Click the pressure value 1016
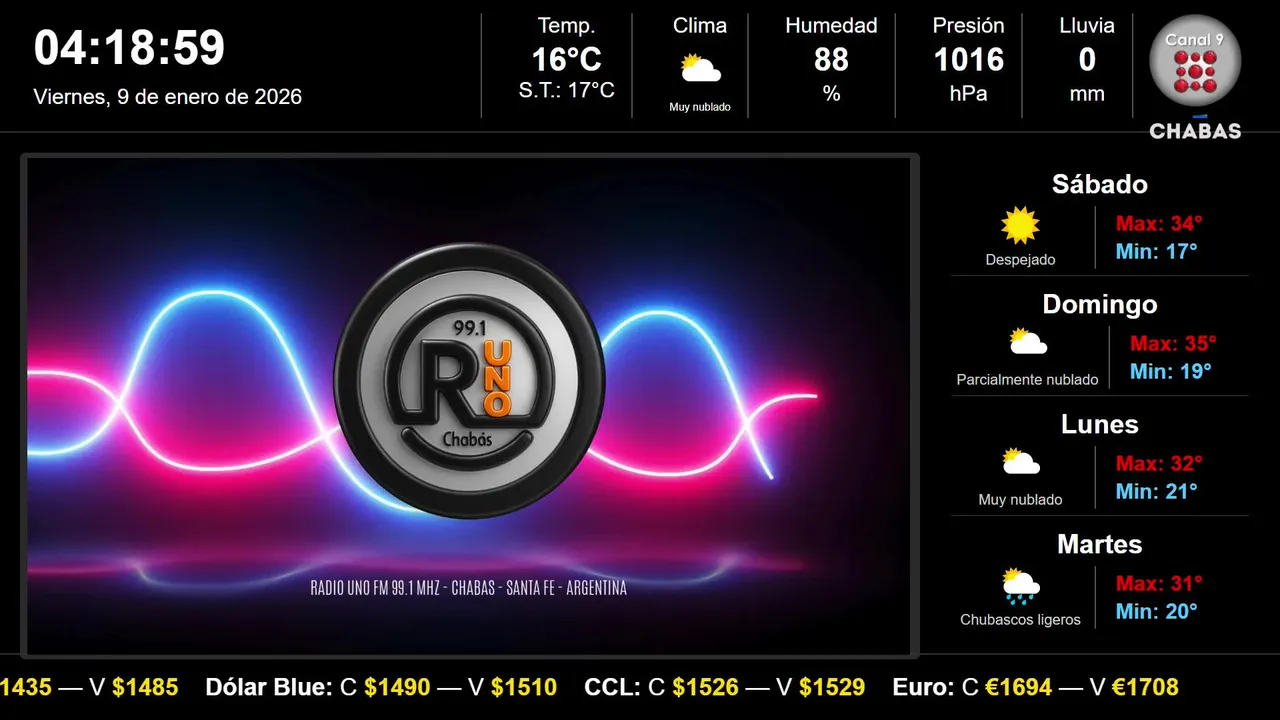 (x=968, y=60)
